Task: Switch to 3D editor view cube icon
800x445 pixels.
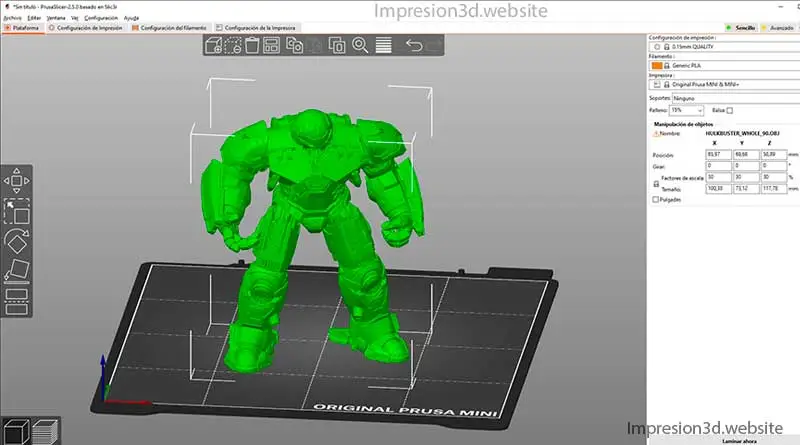Action: 16,431
